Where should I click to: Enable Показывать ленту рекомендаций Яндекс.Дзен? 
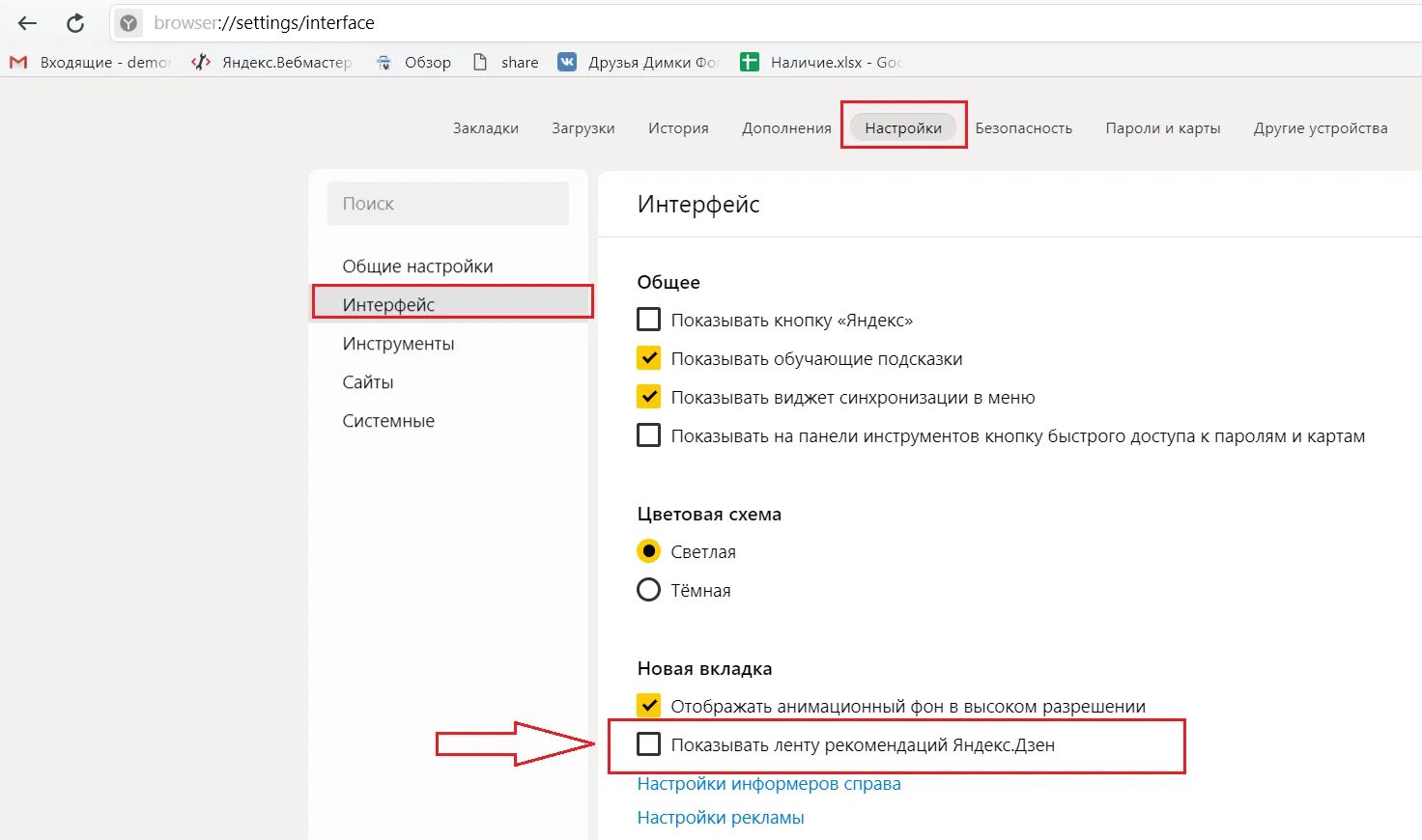tap(649, 744)
